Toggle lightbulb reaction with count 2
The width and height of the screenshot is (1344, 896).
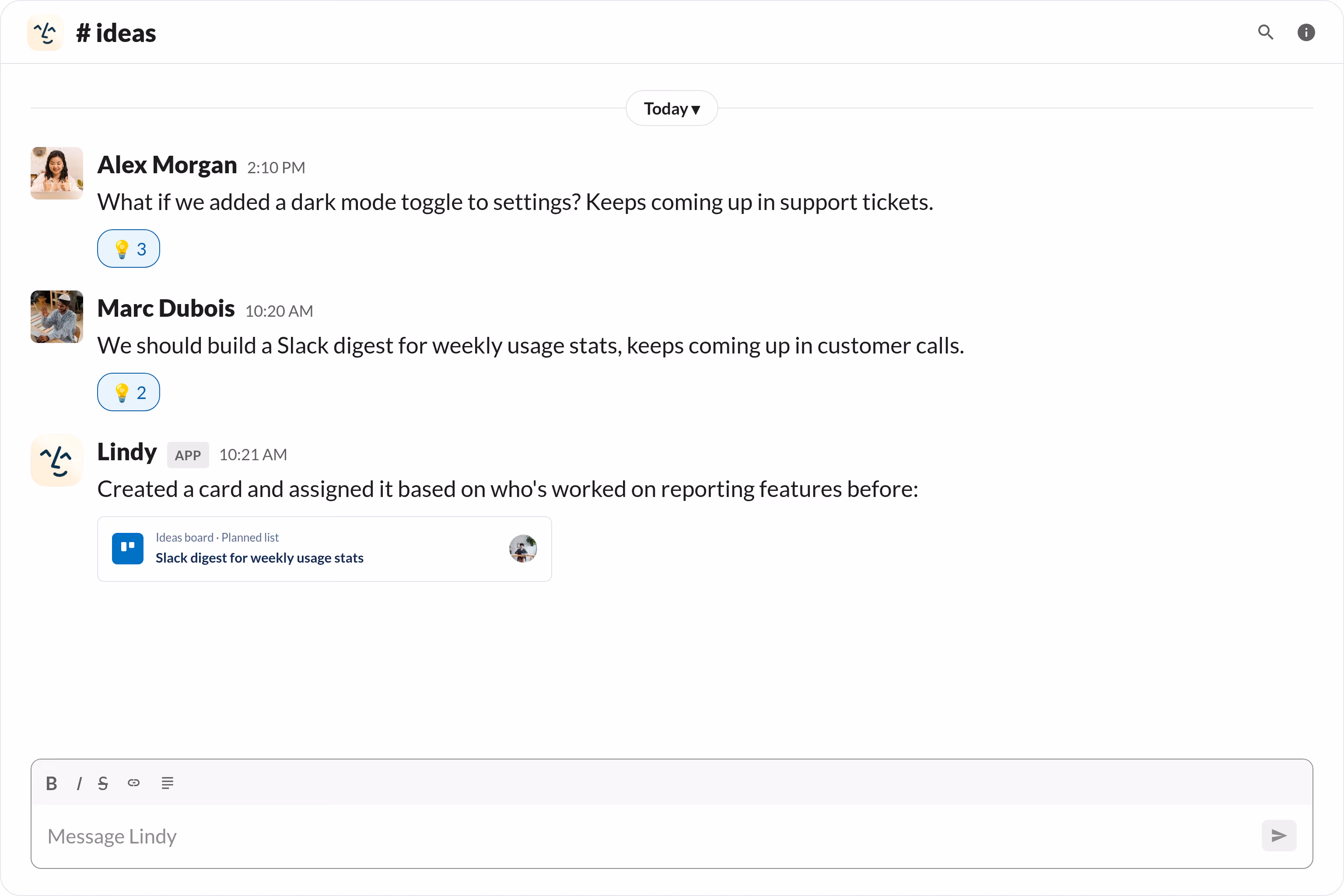point(129,392)
